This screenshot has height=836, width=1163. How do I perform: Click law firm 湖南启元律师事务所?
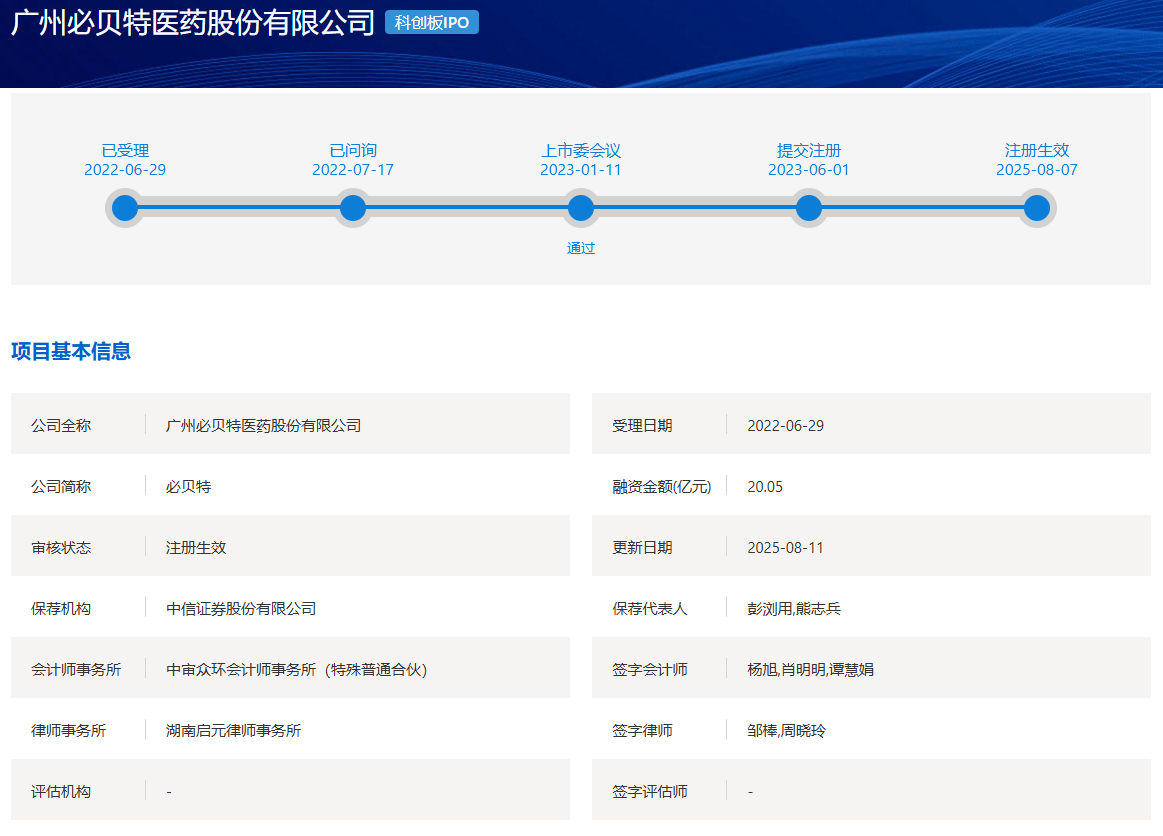coord(233,730)
